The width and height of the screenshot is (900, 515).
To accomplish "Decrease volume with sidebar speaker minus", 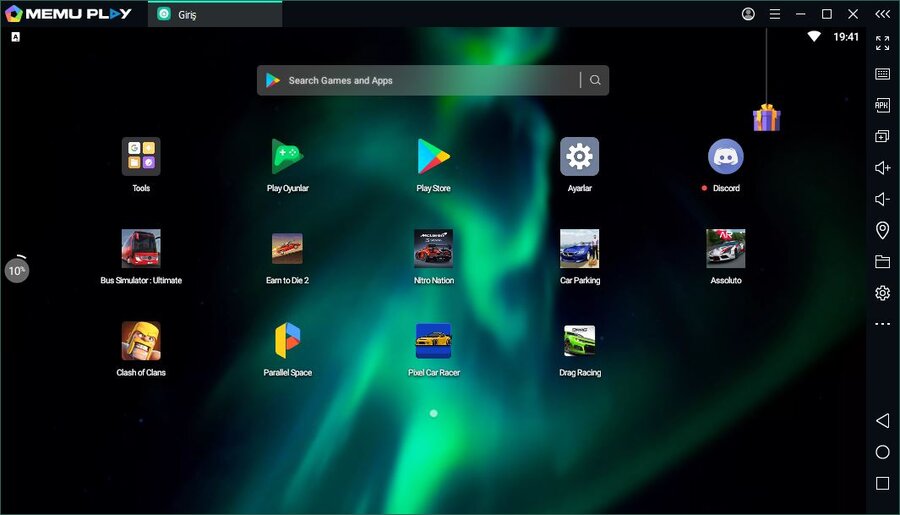I will coord(882,199).
